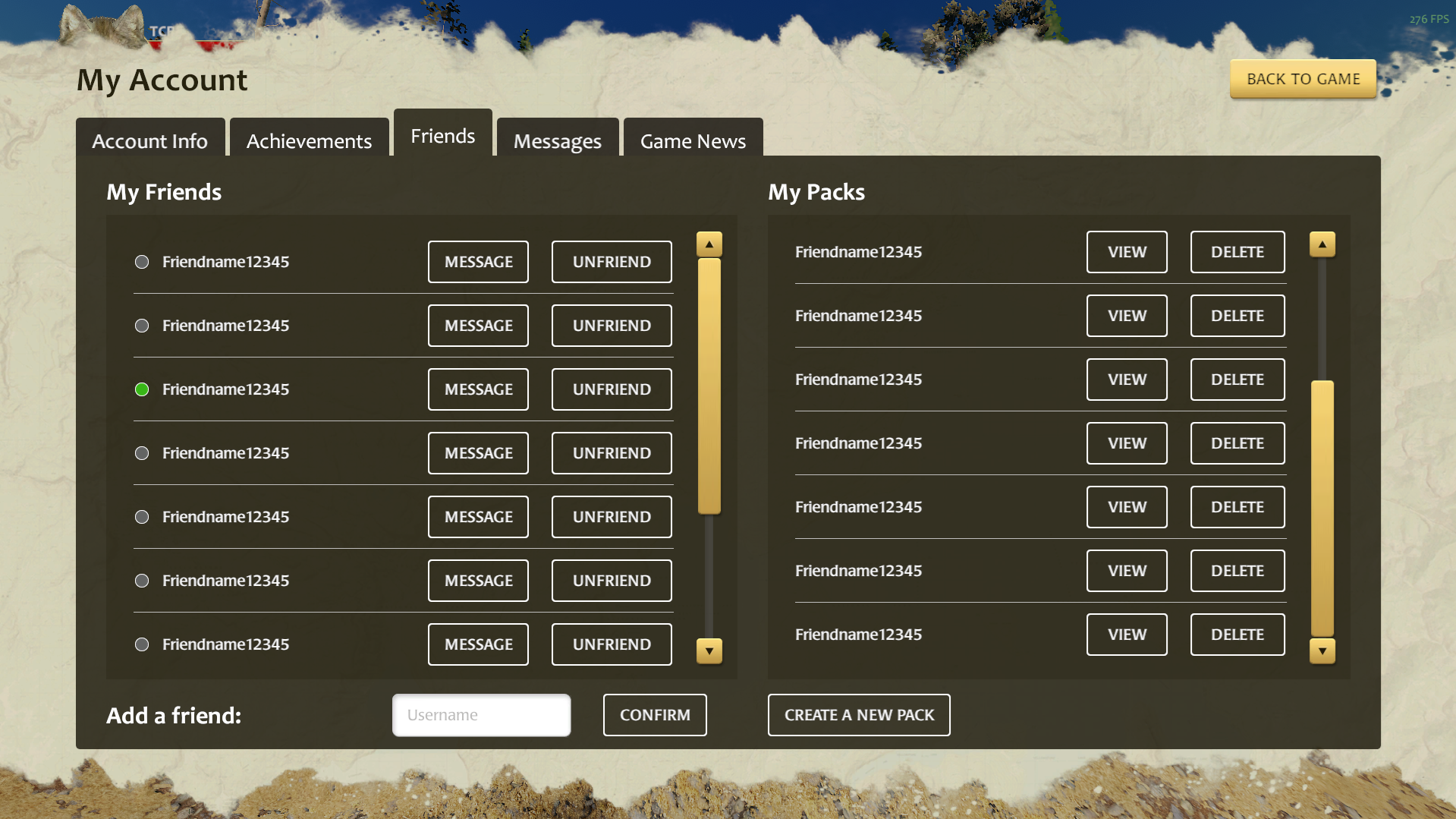Click the My Friends list scroll-up arrow

coord(709,244)
